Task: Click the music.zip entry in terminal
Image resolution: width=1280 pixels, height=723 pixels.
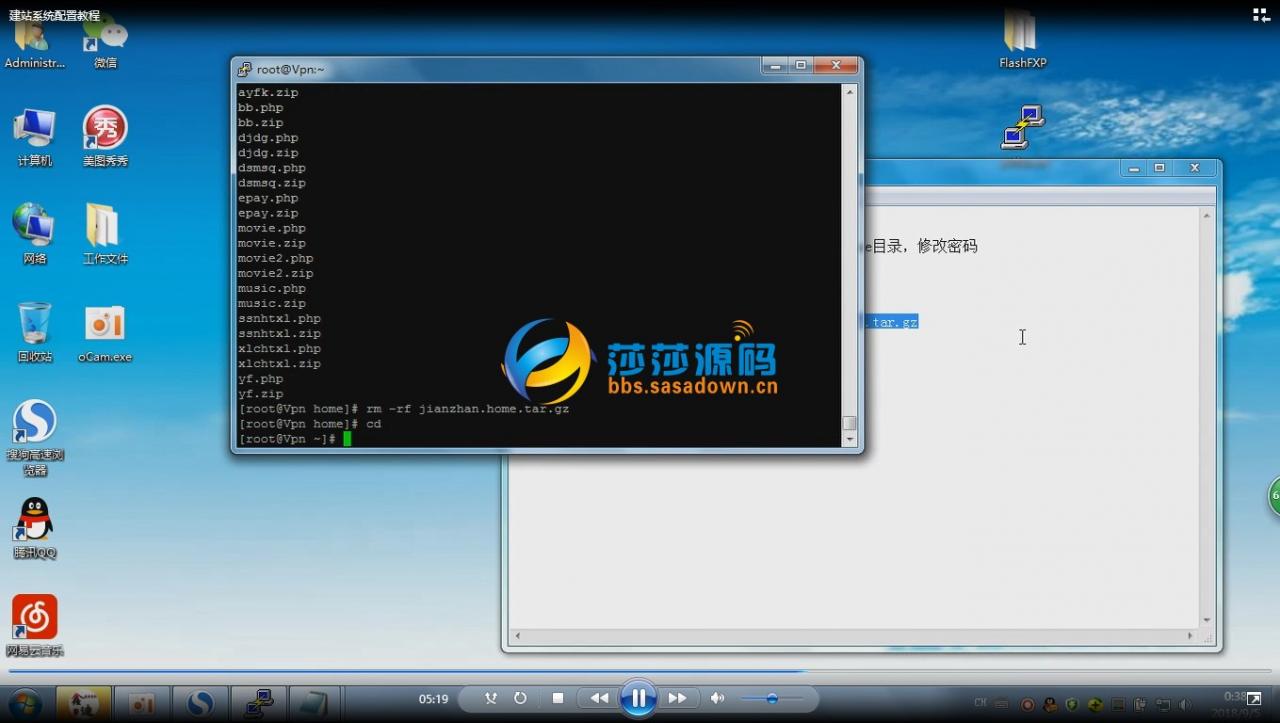Action: click(272, 303)
